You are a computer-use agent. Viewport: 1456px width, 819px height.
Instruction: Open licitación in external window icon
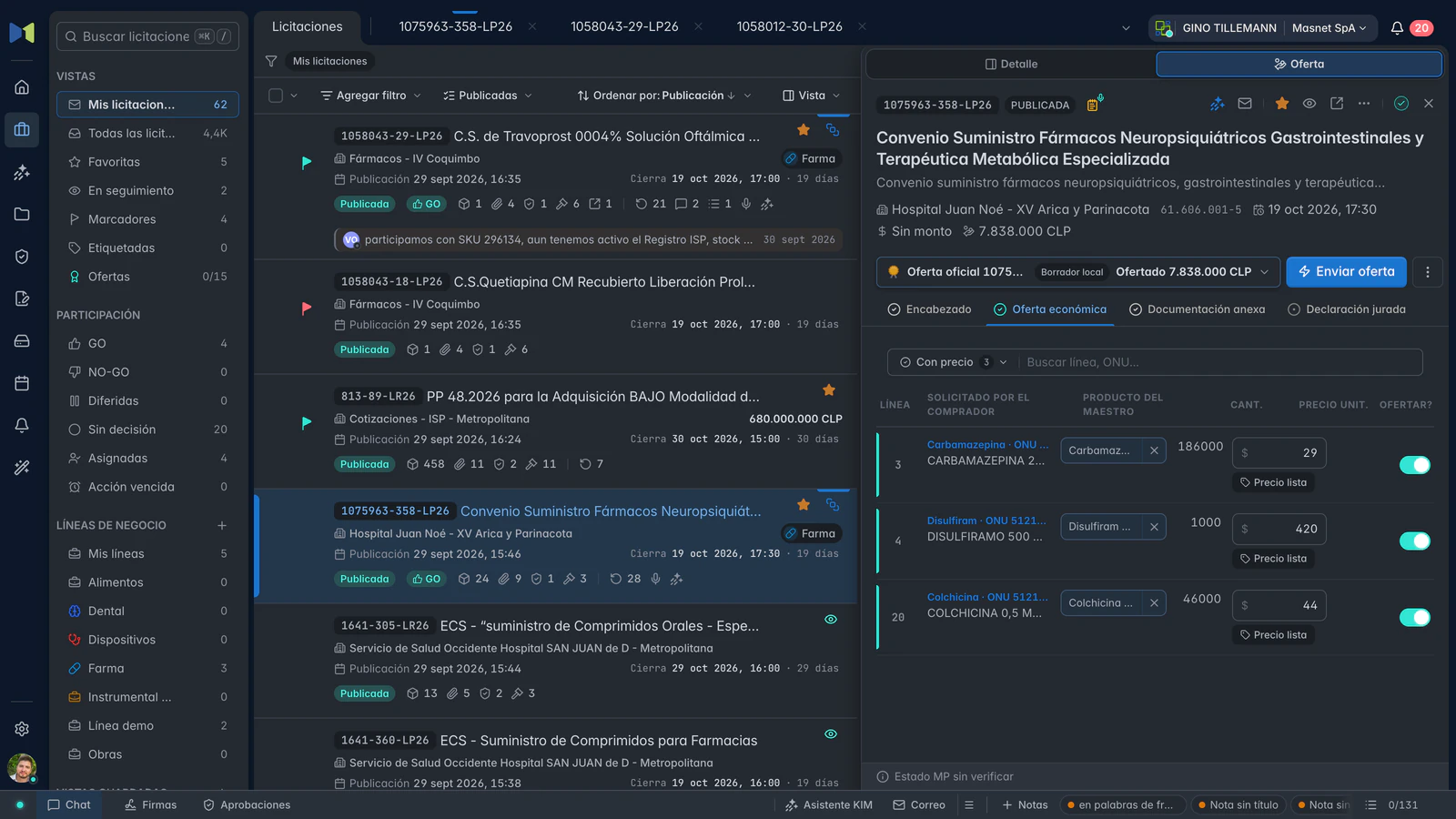[1337, 104]
